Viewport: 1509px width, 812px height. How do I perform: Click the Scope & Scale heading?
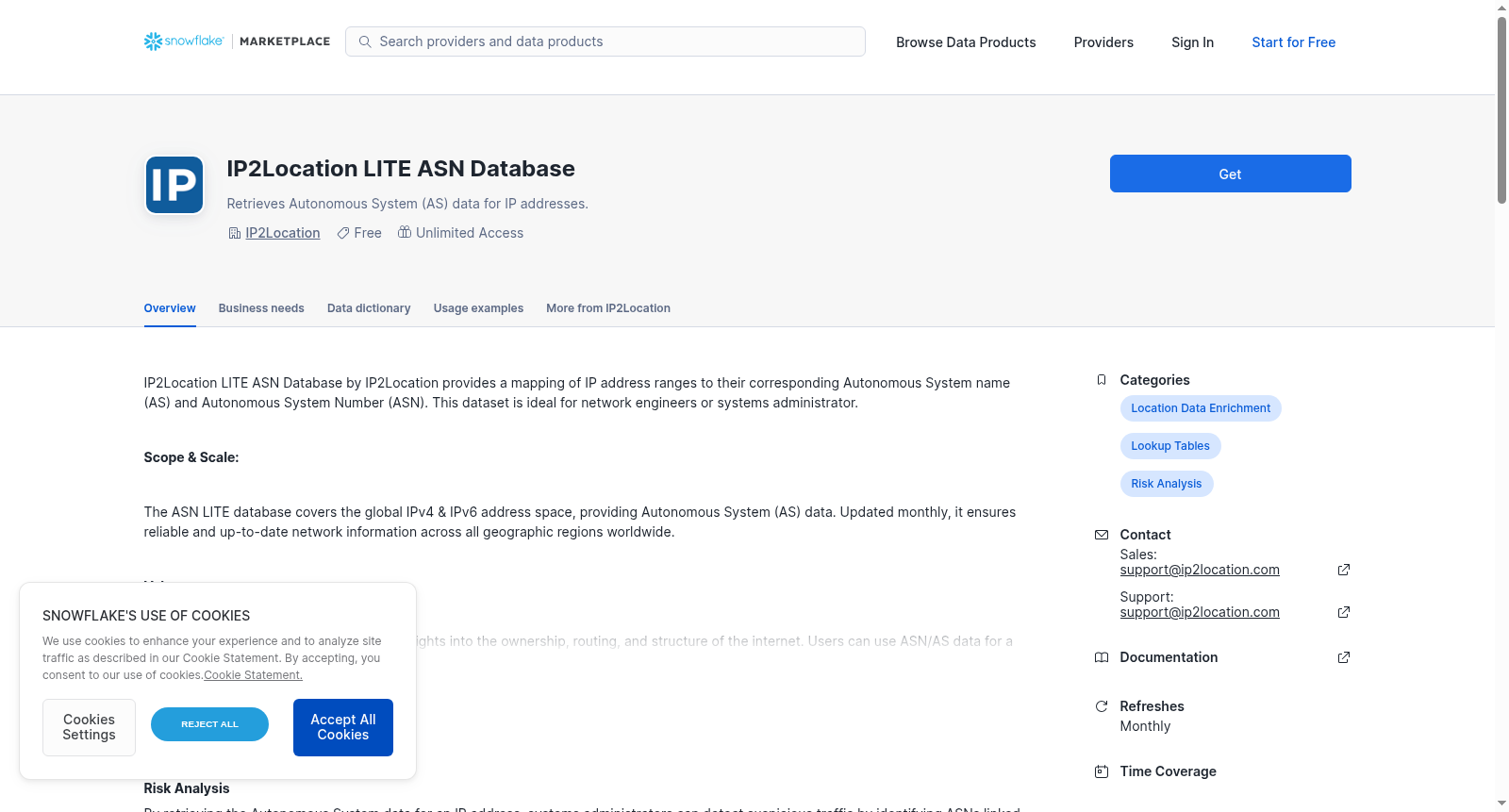191,457
